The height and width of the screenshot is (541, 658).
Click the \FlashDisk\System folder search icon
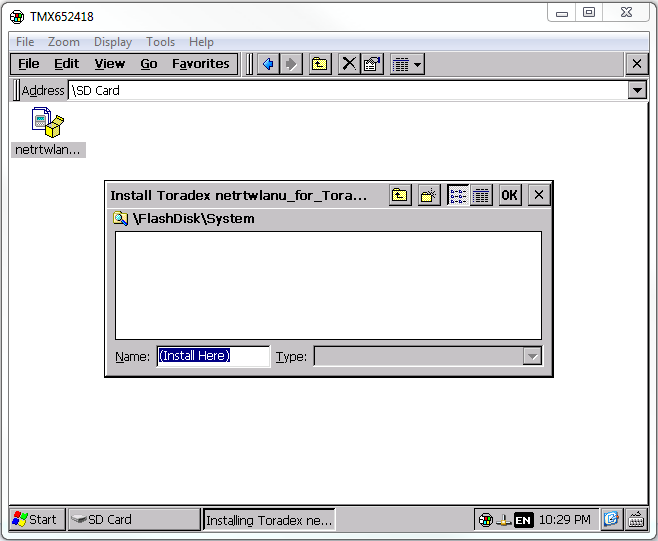coord(120,219)
